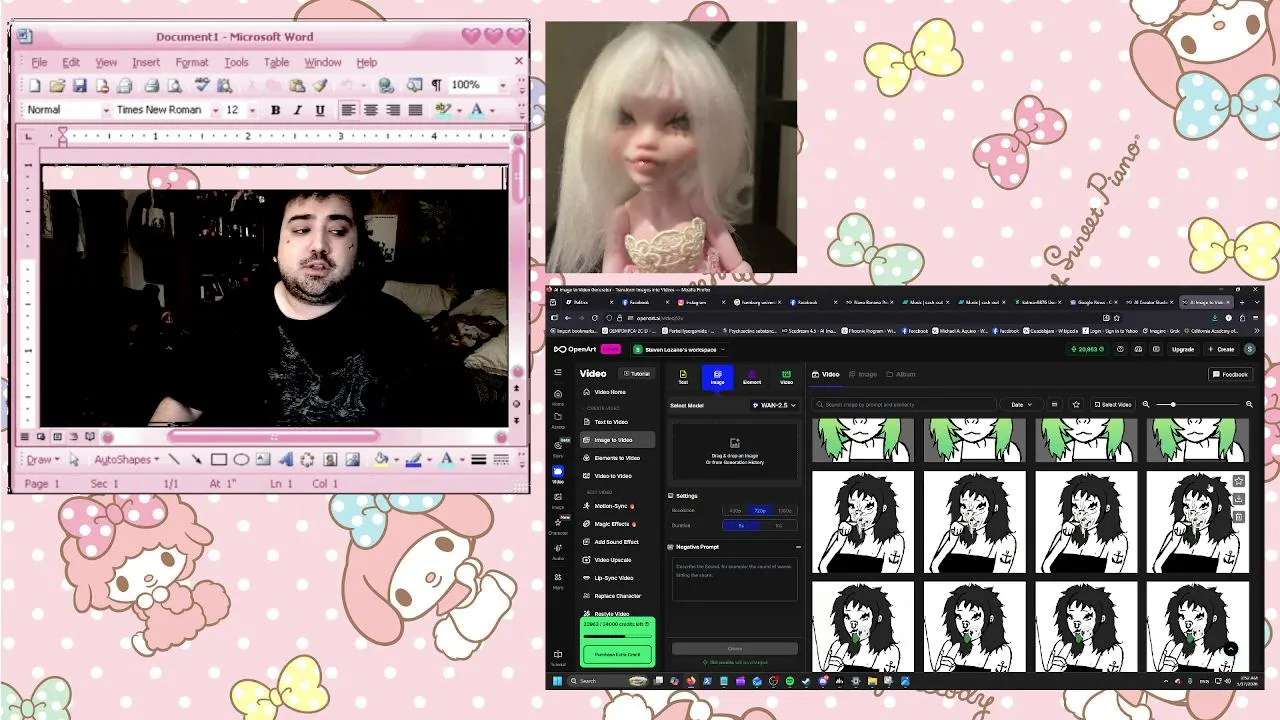Click the Upgrade button in OpenArt

(x=1183, y=349)
